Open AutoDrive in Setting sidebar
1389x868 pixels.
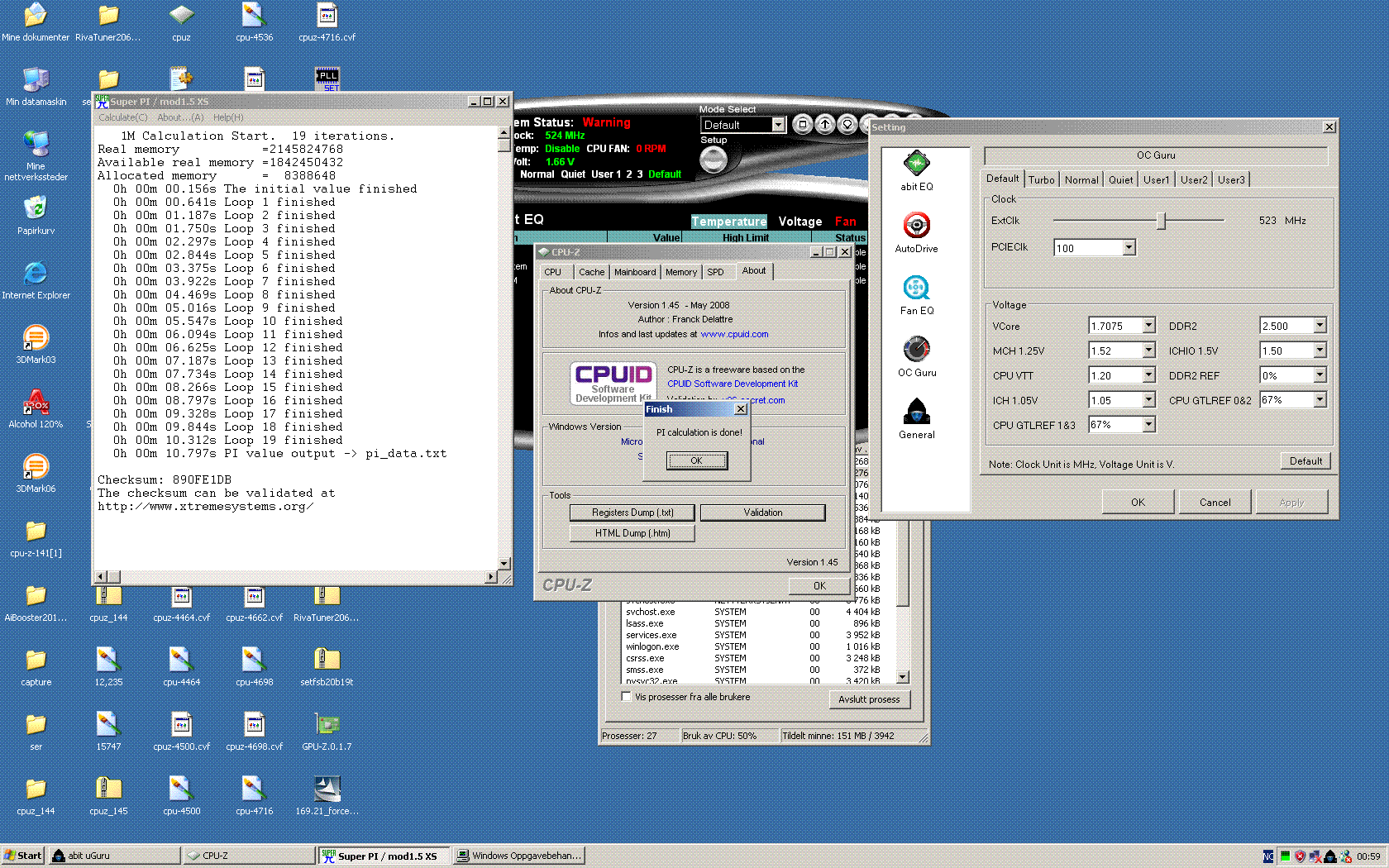point(916,232)
